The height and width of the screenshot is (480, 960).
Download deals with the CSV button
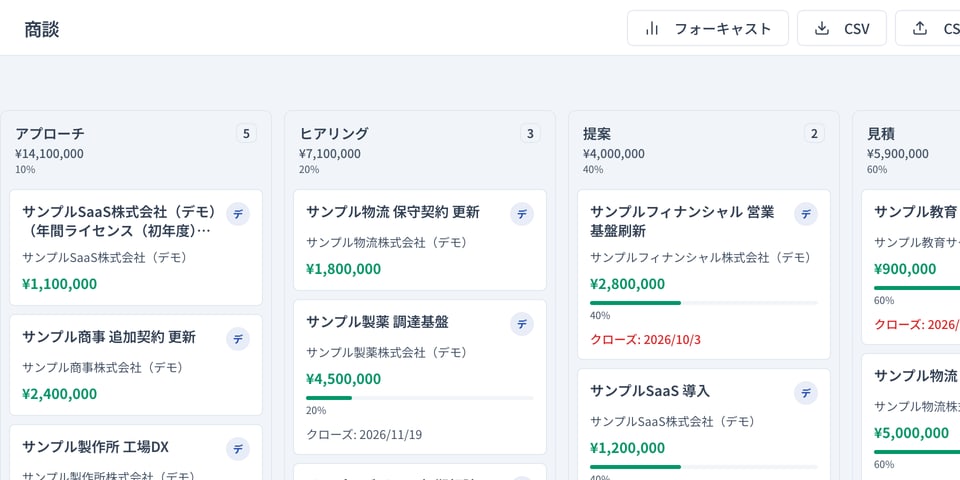click(842, 28)
